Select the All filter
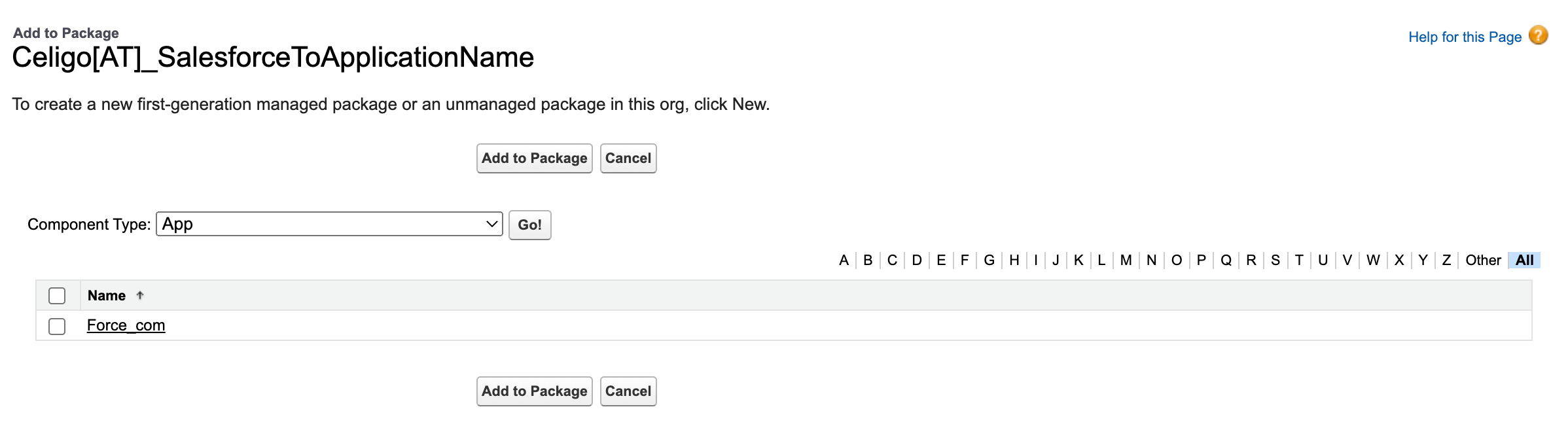This screenshot has height=428, width=1568. click(x=1525, y=260)
